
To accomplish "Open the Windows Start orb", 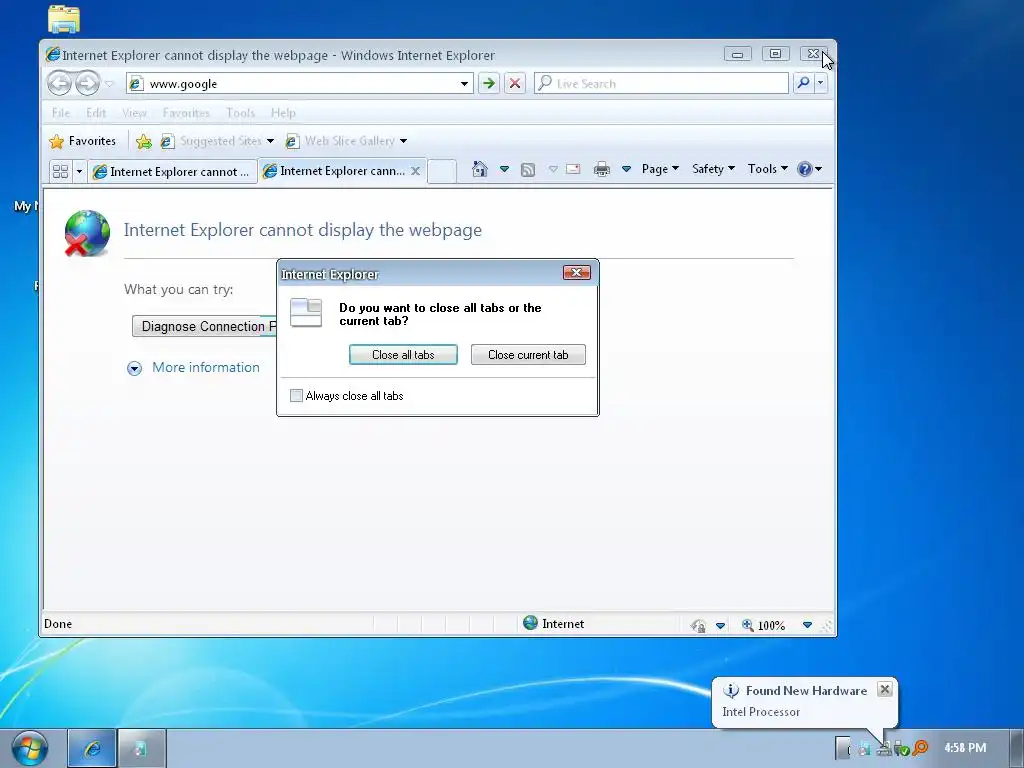I will [29, 748].
